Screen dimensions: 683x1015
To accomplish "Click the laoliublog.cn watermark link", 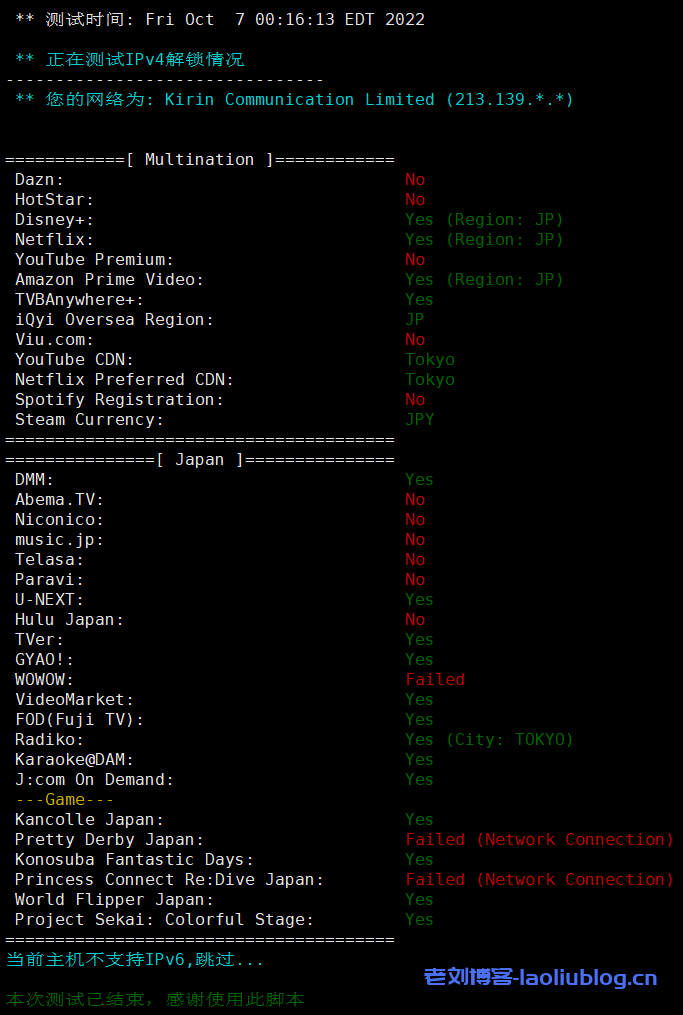I will [540, 977].
